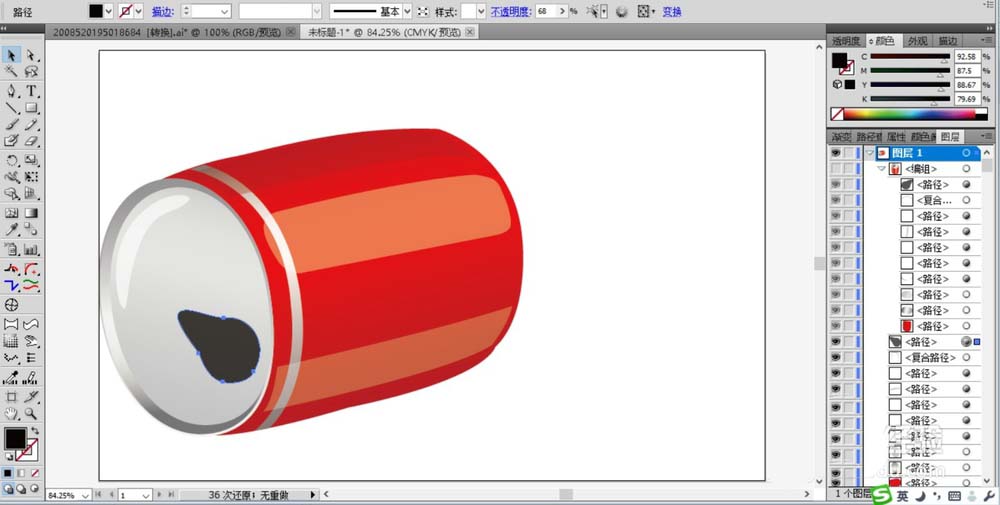
Task: Select the Direct Selection white arrow tool
Action: (32, 55)
